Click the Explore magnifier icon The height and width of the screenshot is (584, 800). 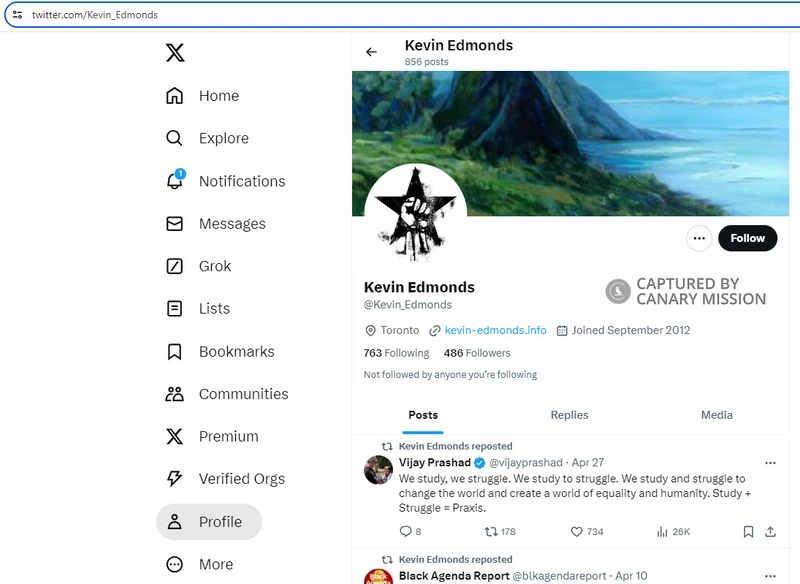(x=174, y=138)
